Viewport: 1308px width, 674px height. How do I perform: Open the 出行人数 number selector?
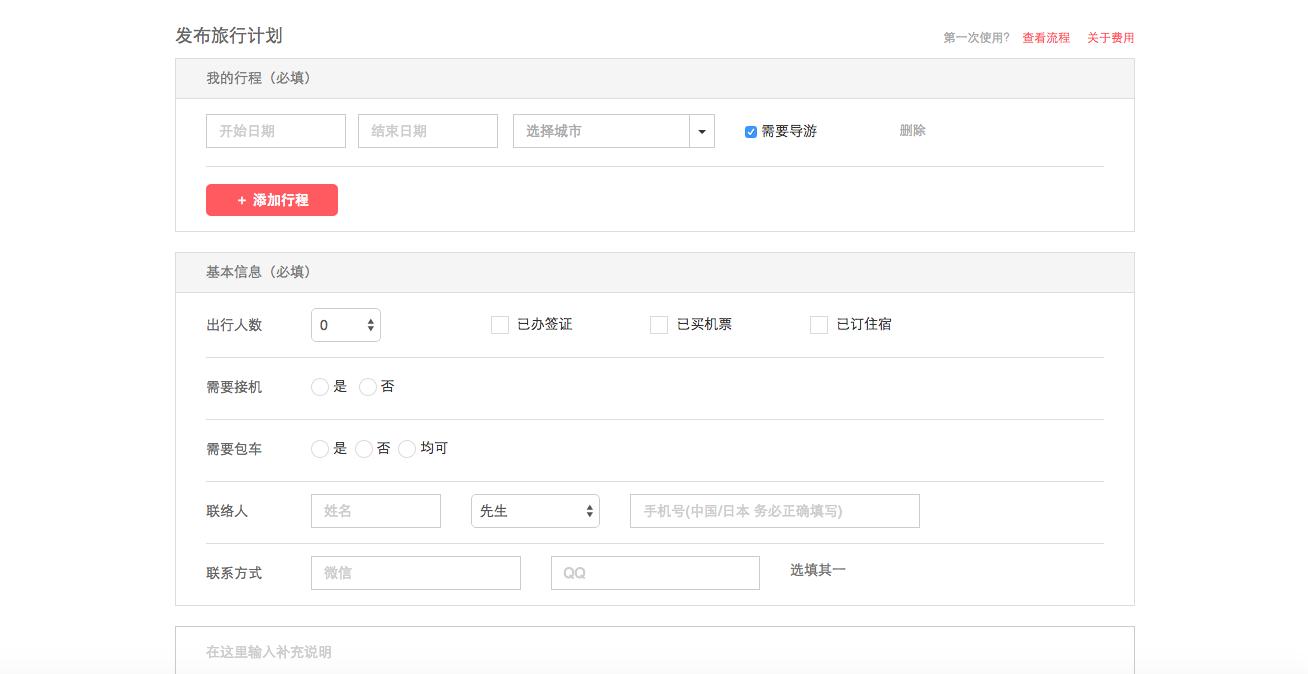[x=346, y=325]
